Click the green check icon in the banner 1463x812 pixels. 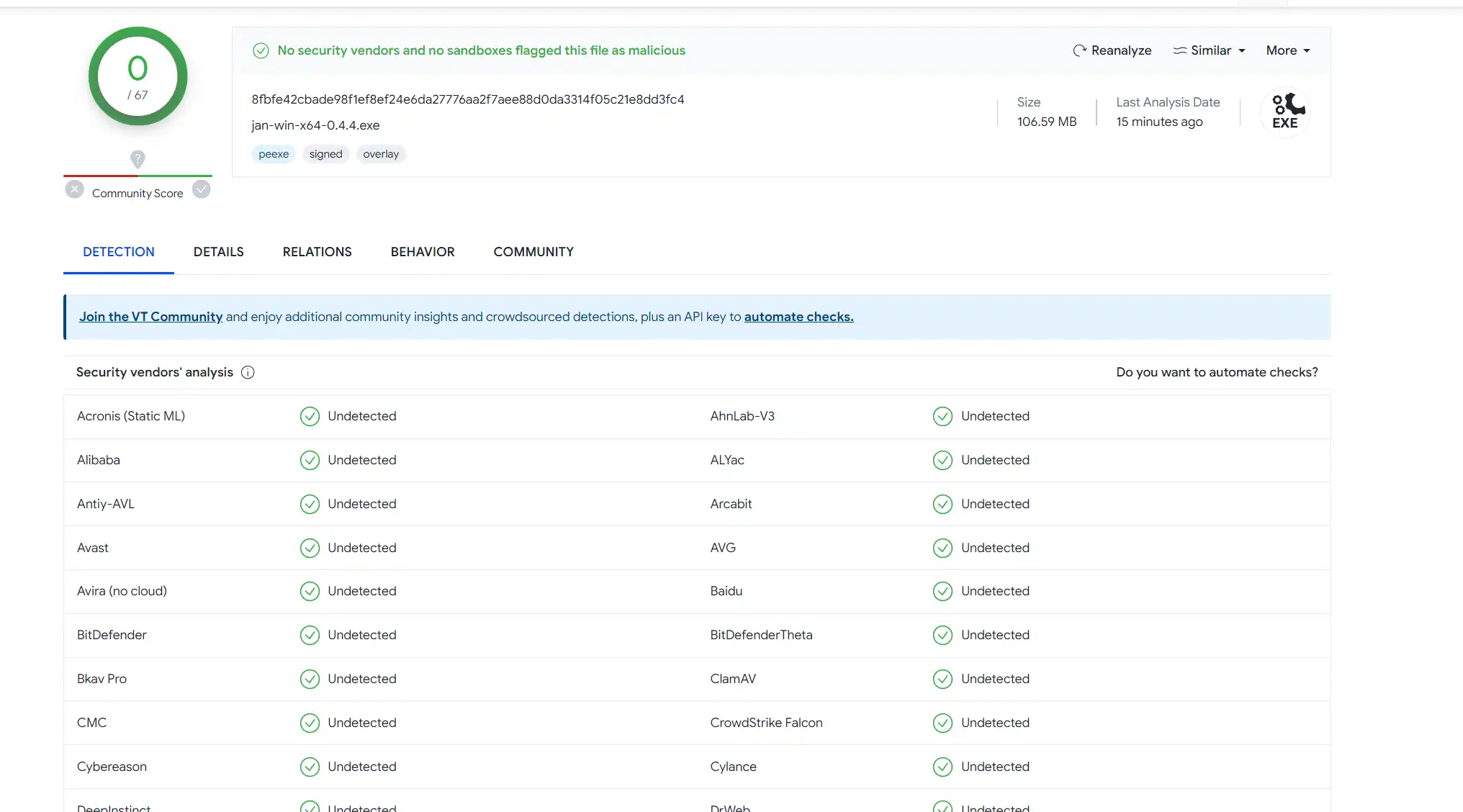[x=261, y=50]
